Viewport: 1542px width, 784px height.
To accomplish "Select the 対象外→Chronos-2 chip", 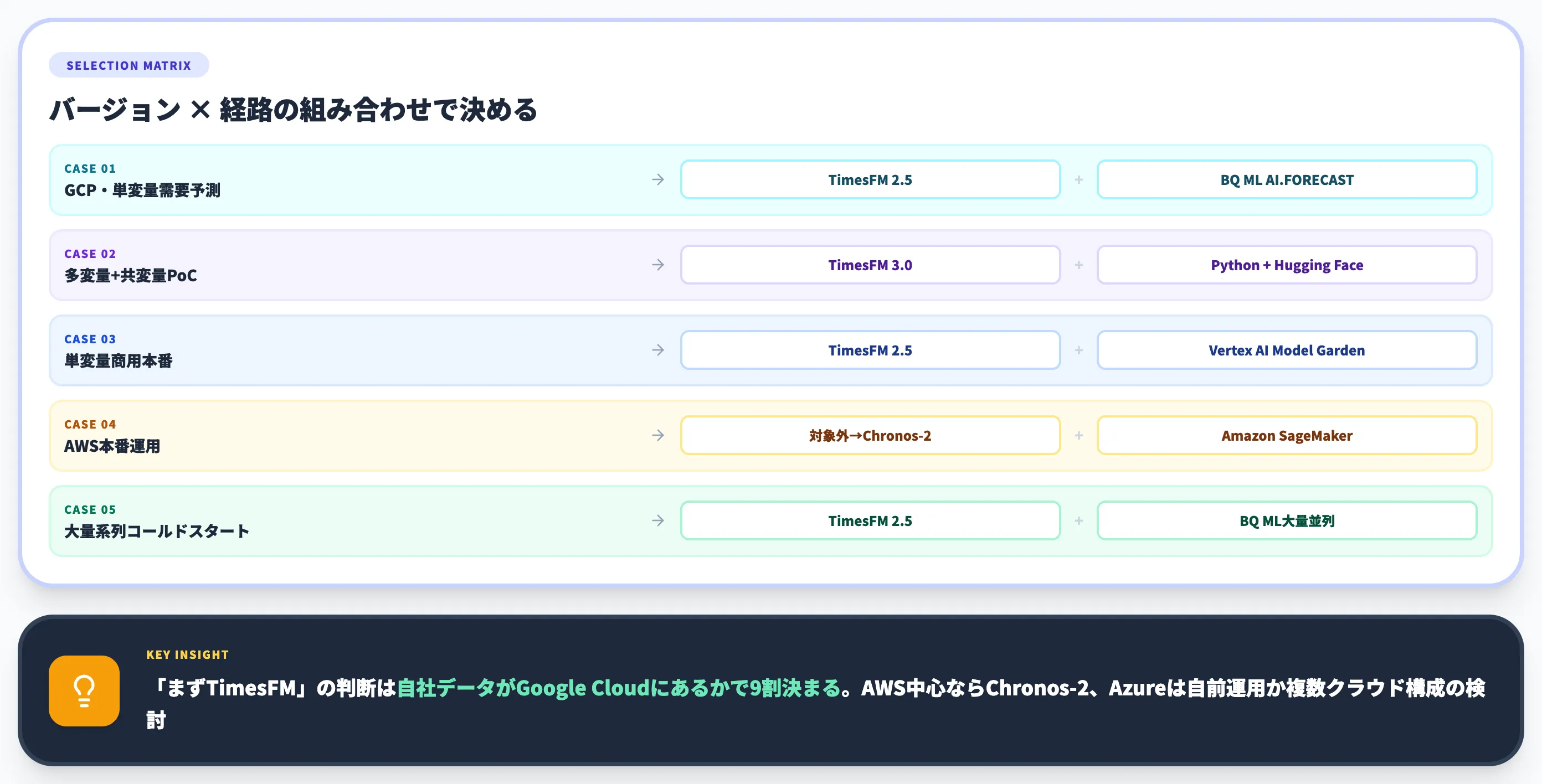I will (x=870, y=435).
